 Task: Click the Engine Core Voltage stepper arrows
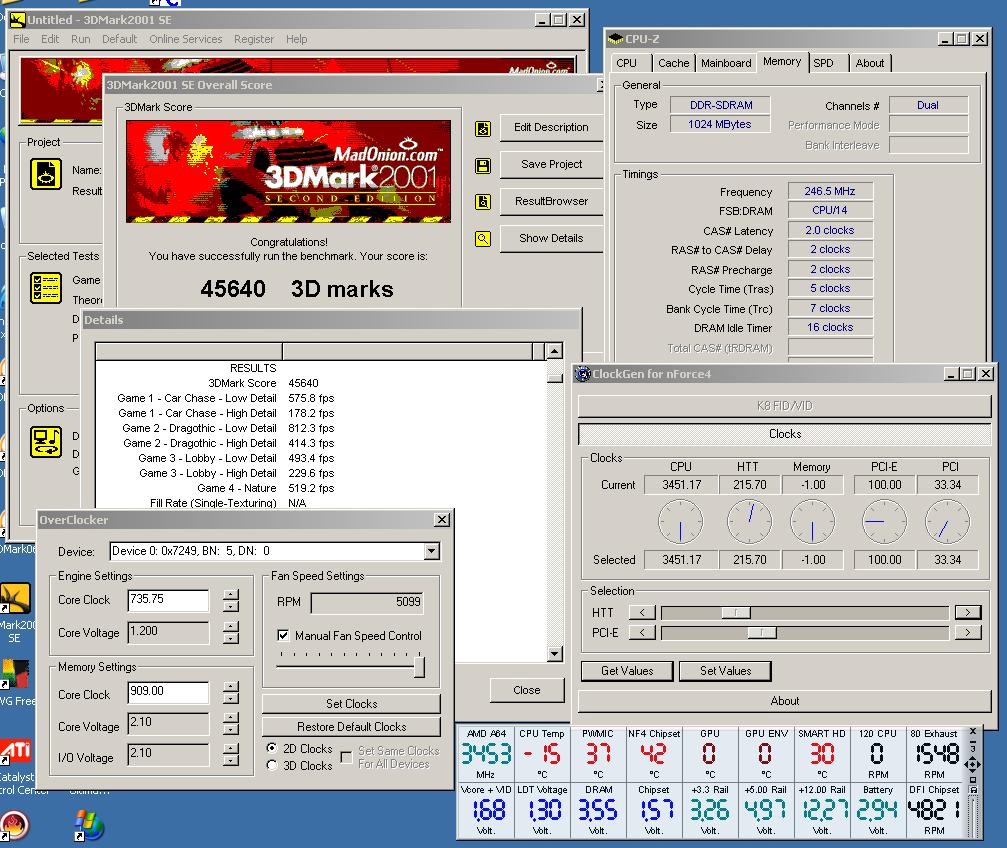(x=231, y=632)
